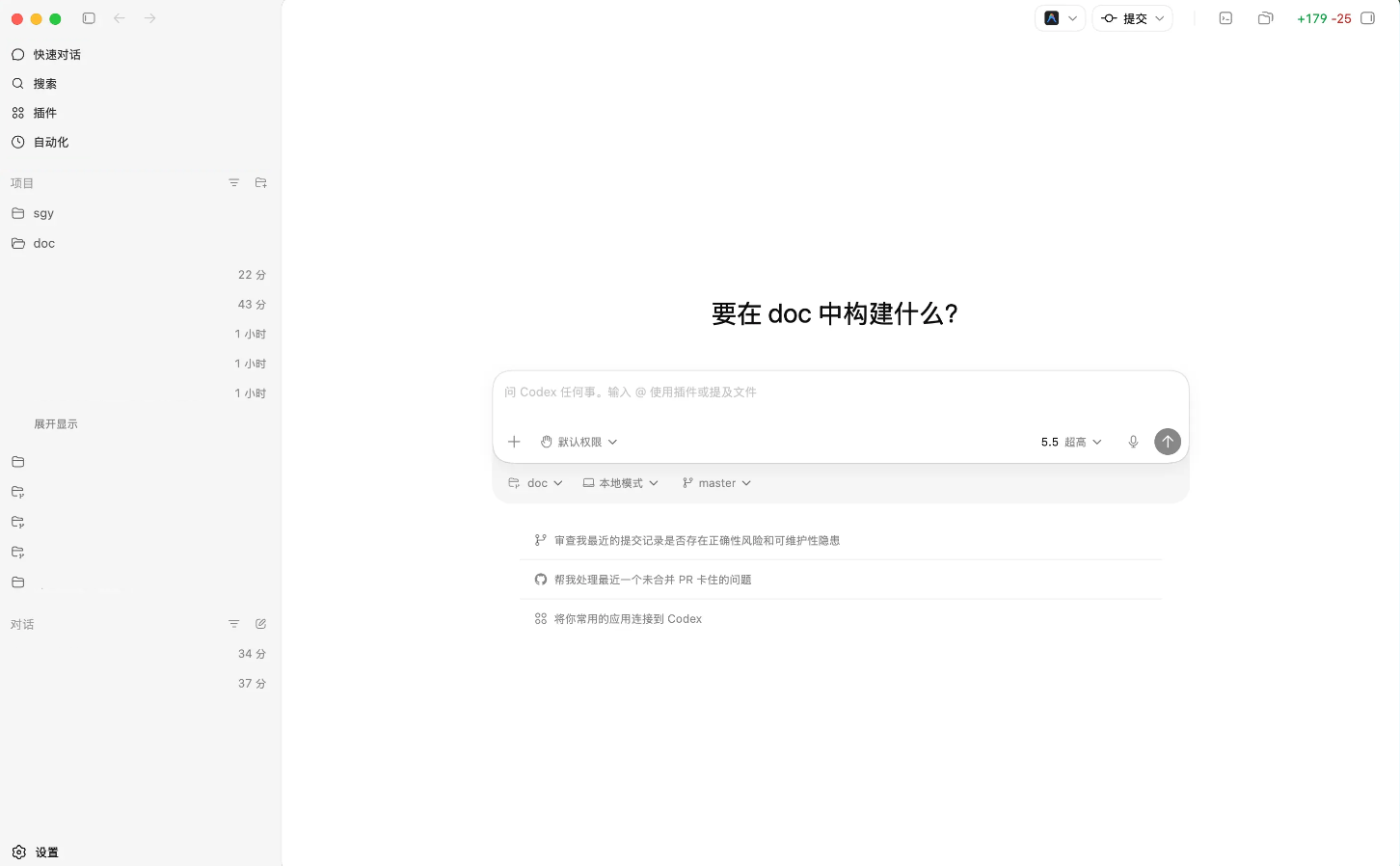
Task: Open the app selector dropdown in the top bar
Action: [x=1060, y=18]
